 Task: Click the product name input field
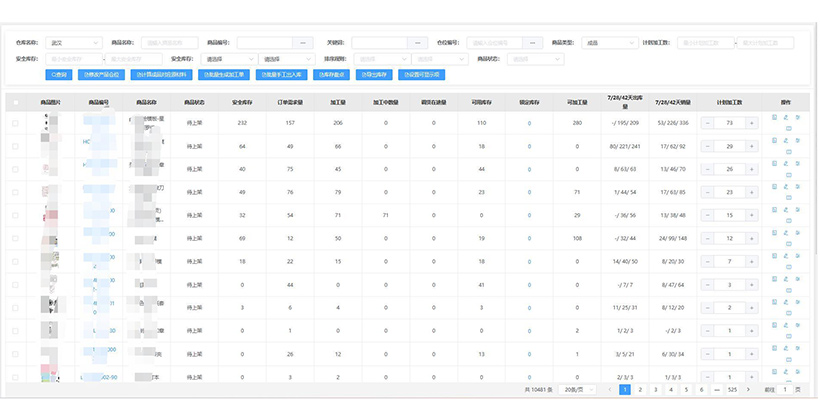168,43
